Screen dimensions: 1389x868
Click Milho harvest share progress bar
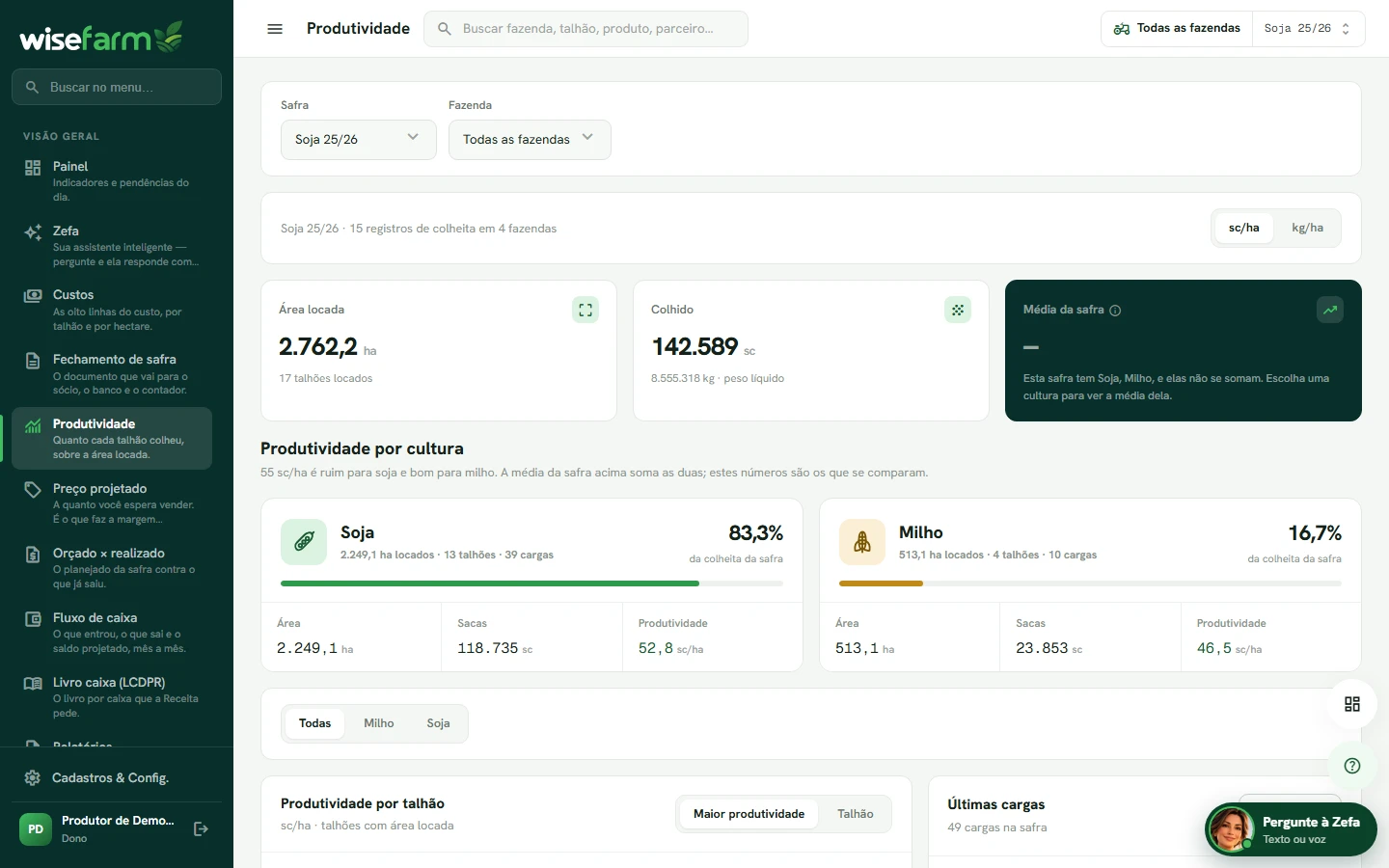tap(1090, 583)
